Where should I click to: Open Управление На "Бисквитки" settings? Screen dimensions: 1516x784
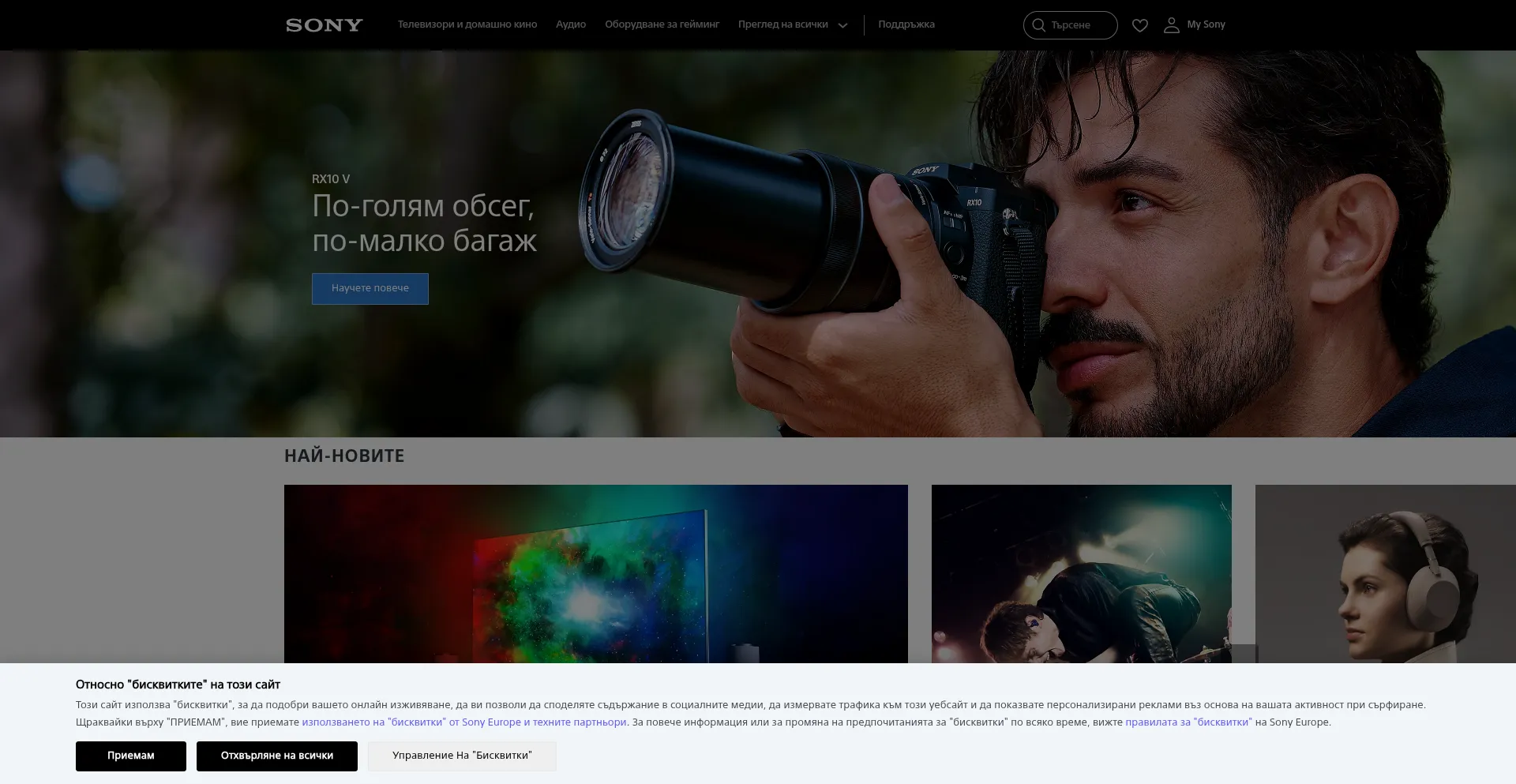(x=462, y=756)
